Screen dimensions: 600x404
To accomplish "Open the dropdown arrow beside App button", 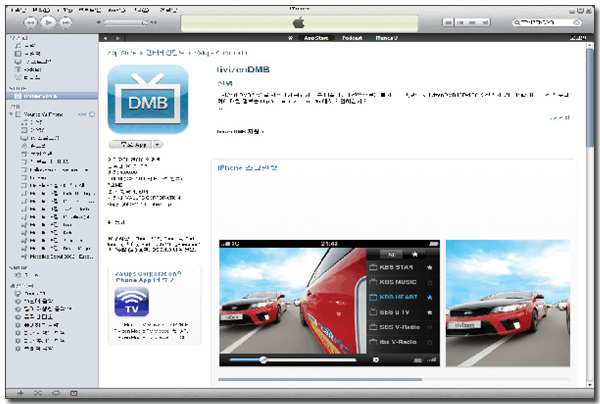I will (158, 145).
